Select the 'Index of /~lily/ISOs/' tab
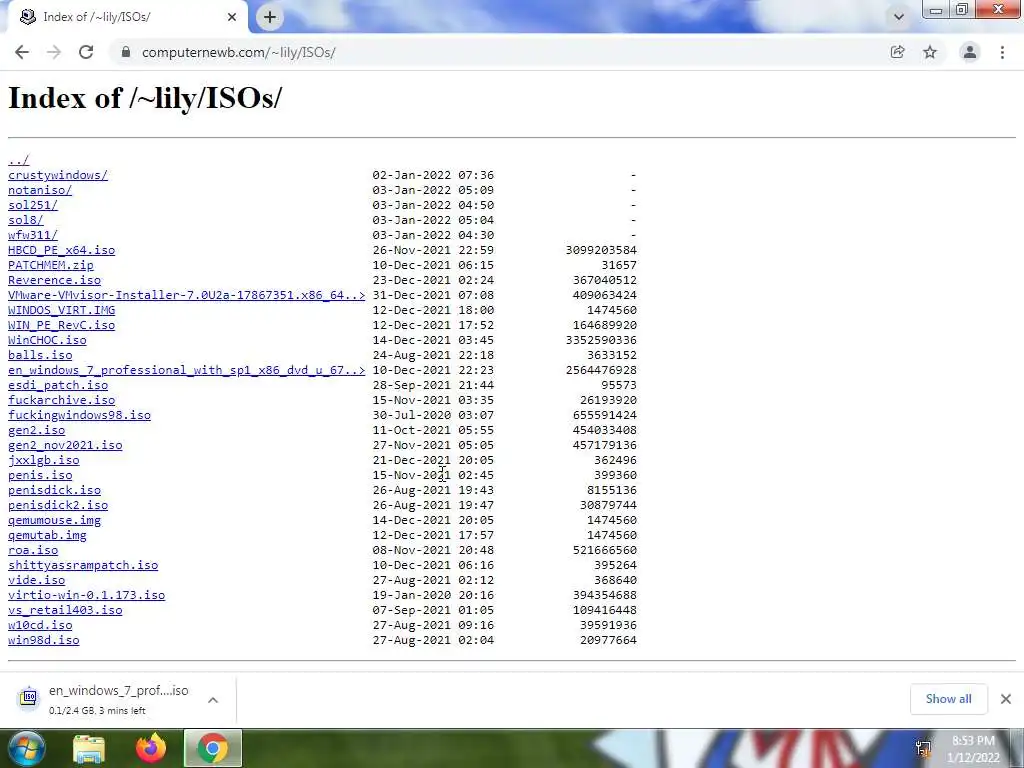 coord(128,17)
